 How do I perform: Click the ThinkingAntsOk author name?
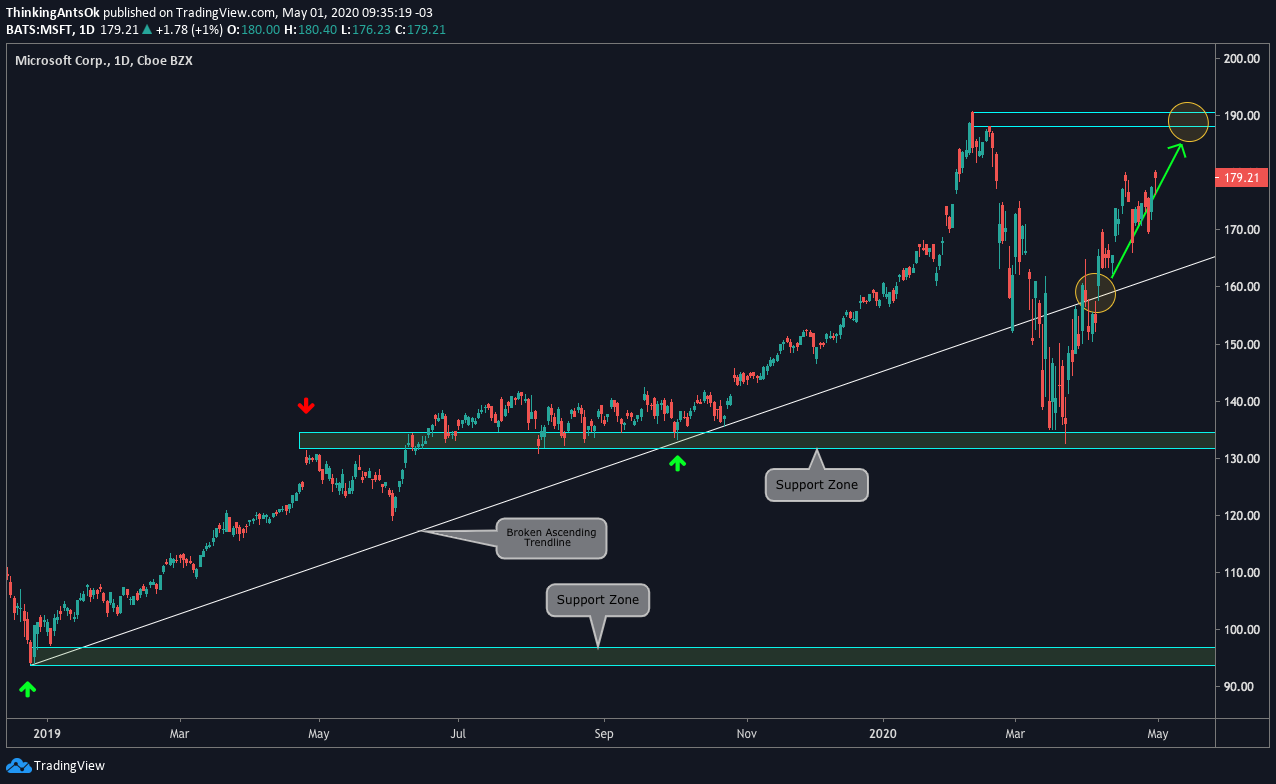pyautogui.click(x=51, y=14)
